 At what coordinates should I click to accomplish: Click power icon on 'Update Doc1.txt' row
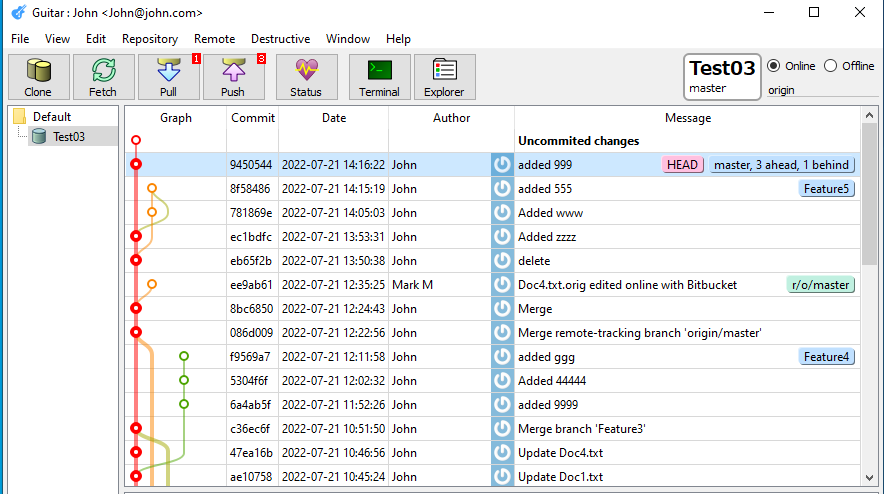[x=502, y=476]
